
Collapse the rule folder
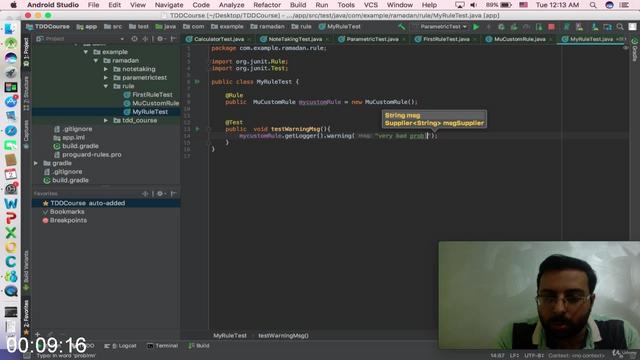(x=106, y=86)
